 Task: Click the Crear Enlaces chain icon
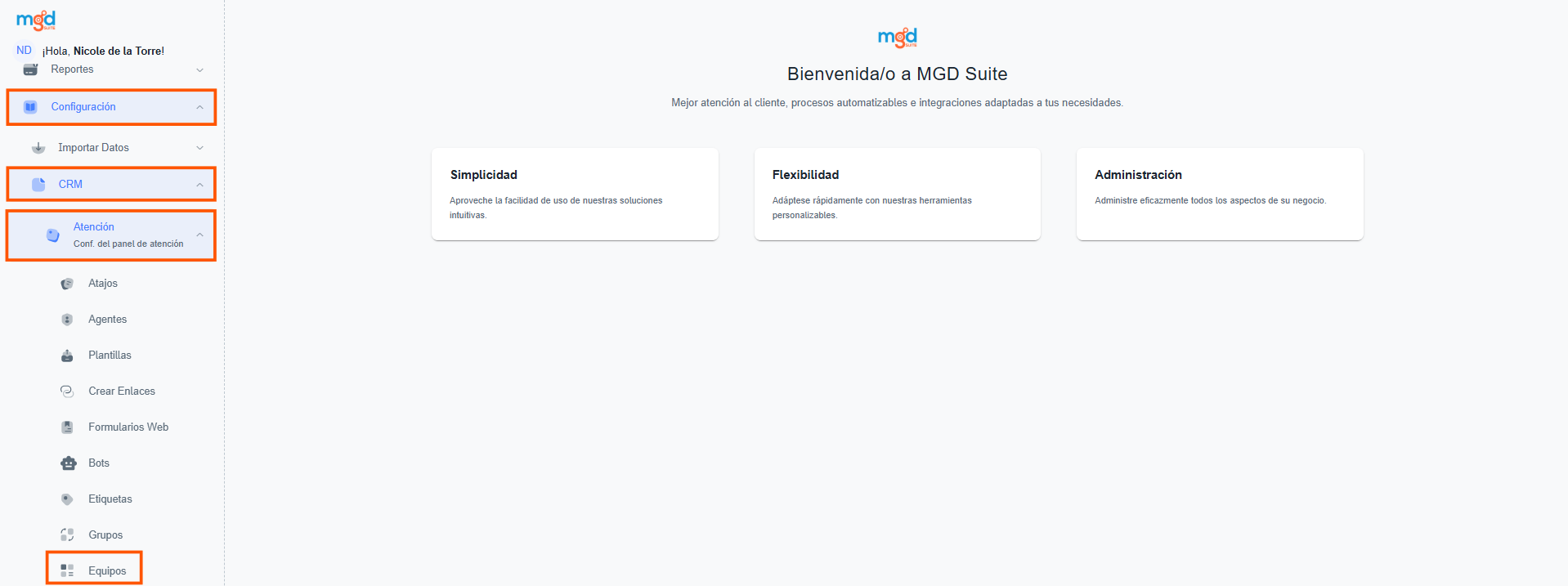[67, 391]
